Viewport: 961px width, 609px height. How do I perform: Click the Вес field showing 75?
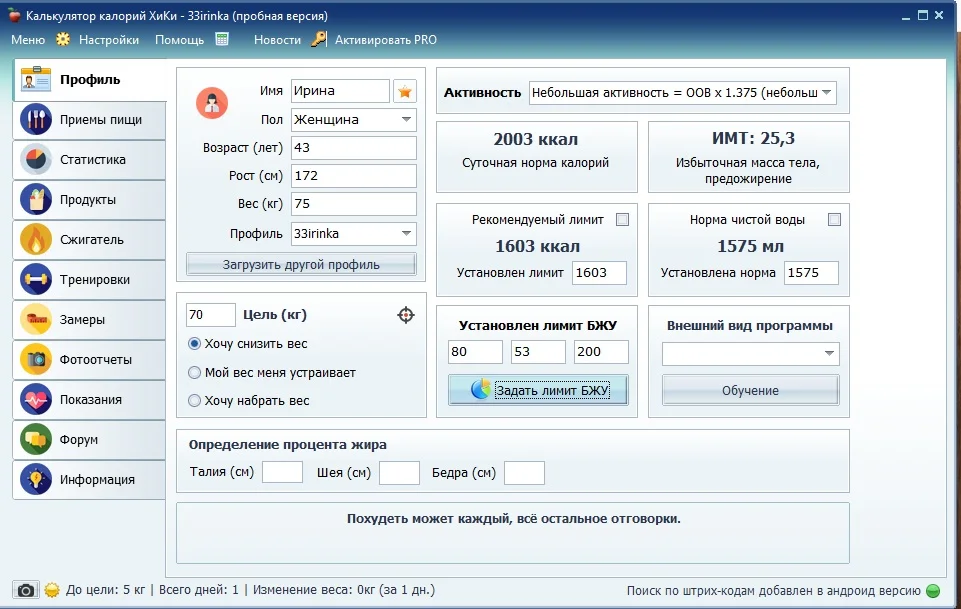pyautogui.click(x=354, y=204)
